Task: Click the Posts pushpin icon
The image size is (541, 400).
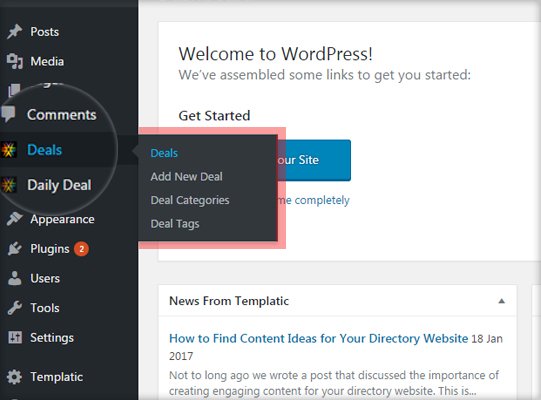Action: click(14, 32)
